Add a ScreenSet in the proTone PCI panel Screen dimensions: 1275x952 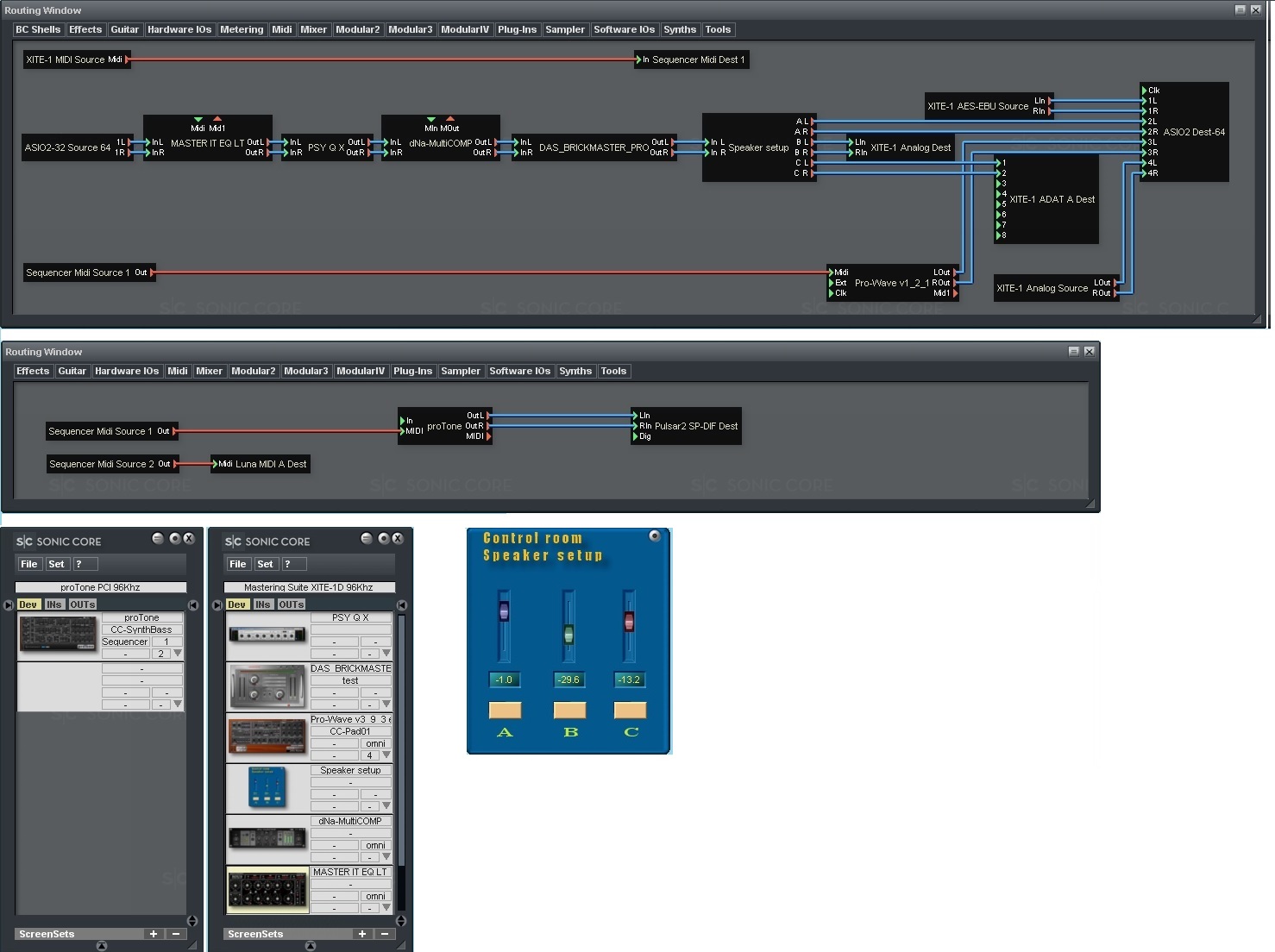pos(154,934)
